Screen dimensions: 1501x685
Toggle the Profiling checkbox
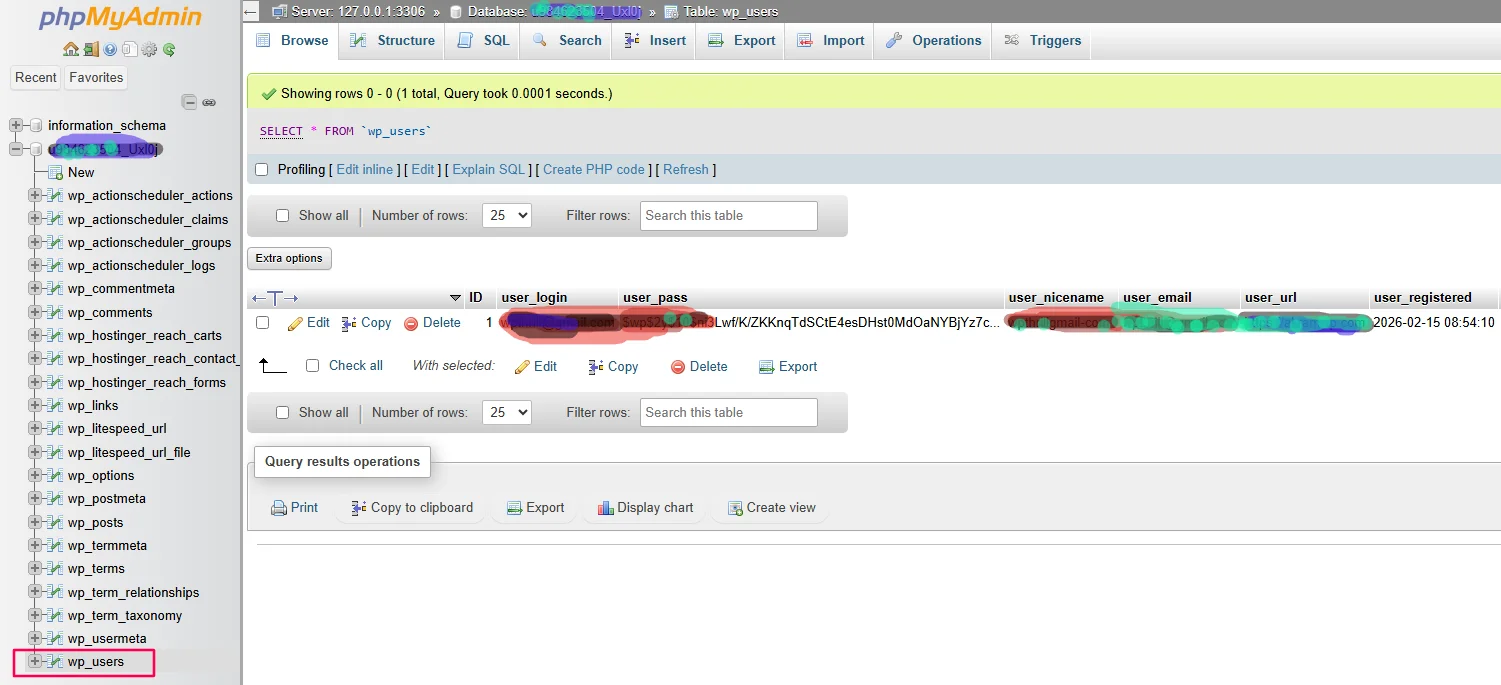tap(261, 170)
